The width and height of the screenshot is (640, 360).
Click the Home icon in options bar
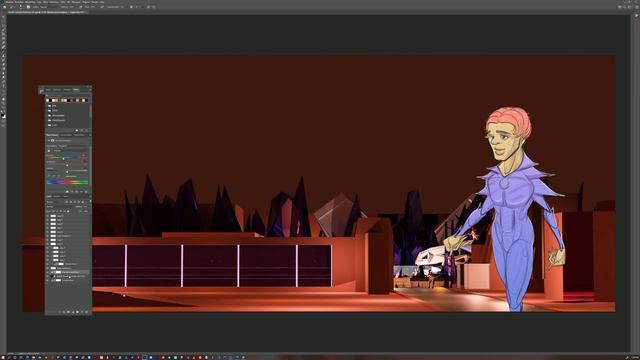[4, 7]
